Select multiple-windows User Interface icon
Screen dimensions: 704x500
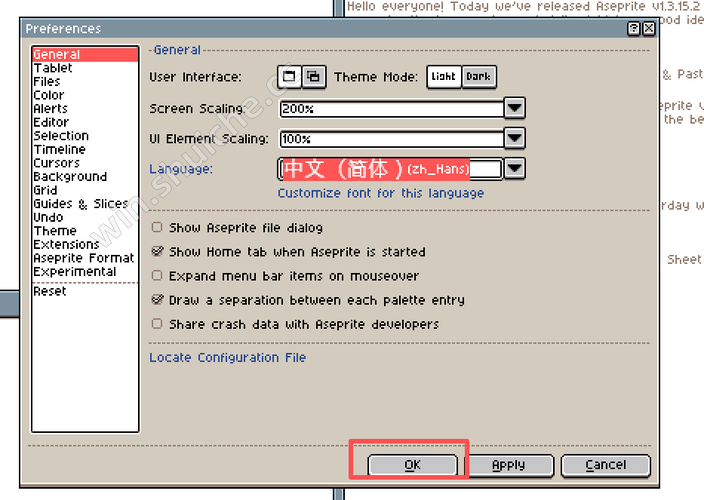point(314,77)
